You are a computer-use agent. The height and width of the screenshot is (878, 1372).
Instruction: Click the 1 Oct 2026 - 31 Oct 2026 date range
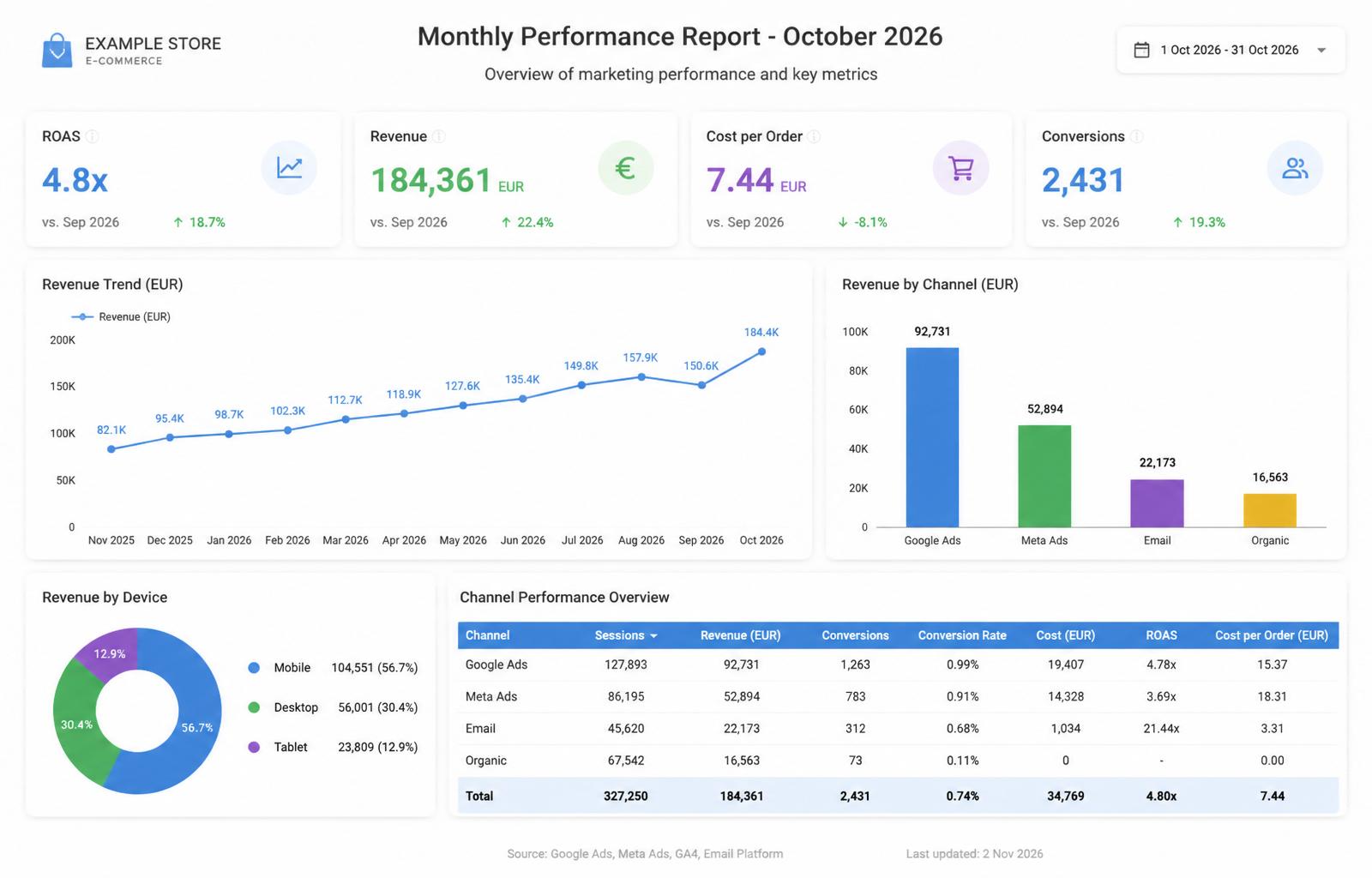(x=1230, y=50)
